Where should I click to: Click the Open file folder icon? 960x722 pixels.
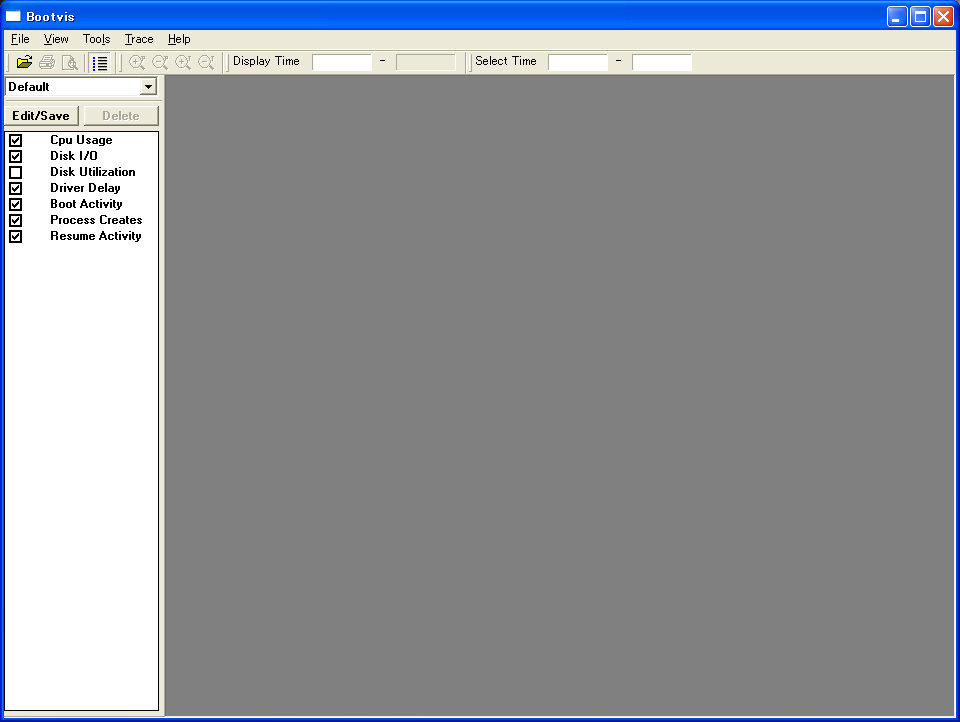[25, 62]
